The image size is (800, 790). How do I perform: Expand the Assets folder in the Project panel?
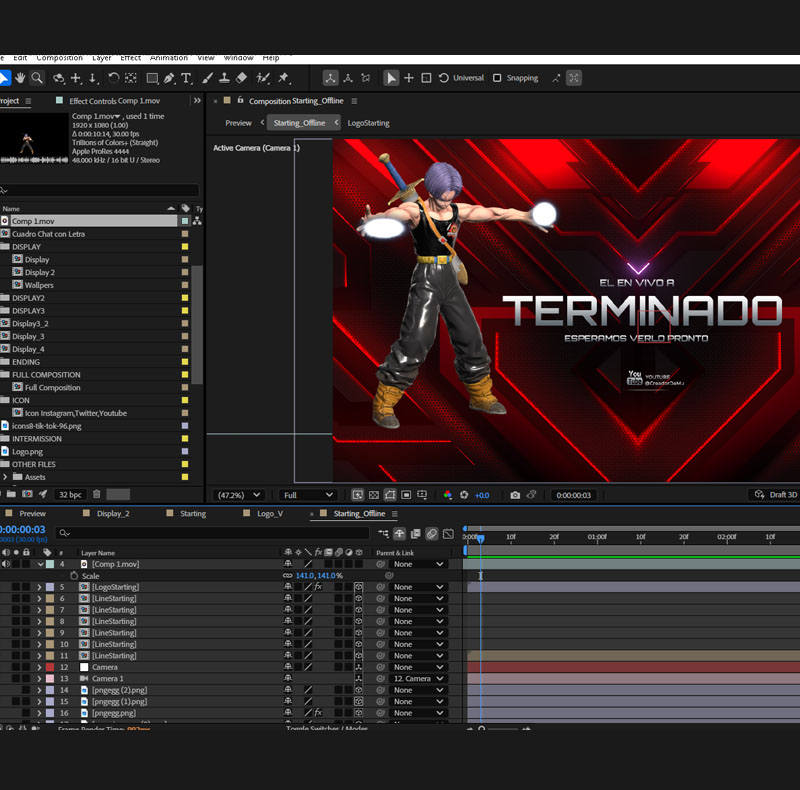coord(5,477)
